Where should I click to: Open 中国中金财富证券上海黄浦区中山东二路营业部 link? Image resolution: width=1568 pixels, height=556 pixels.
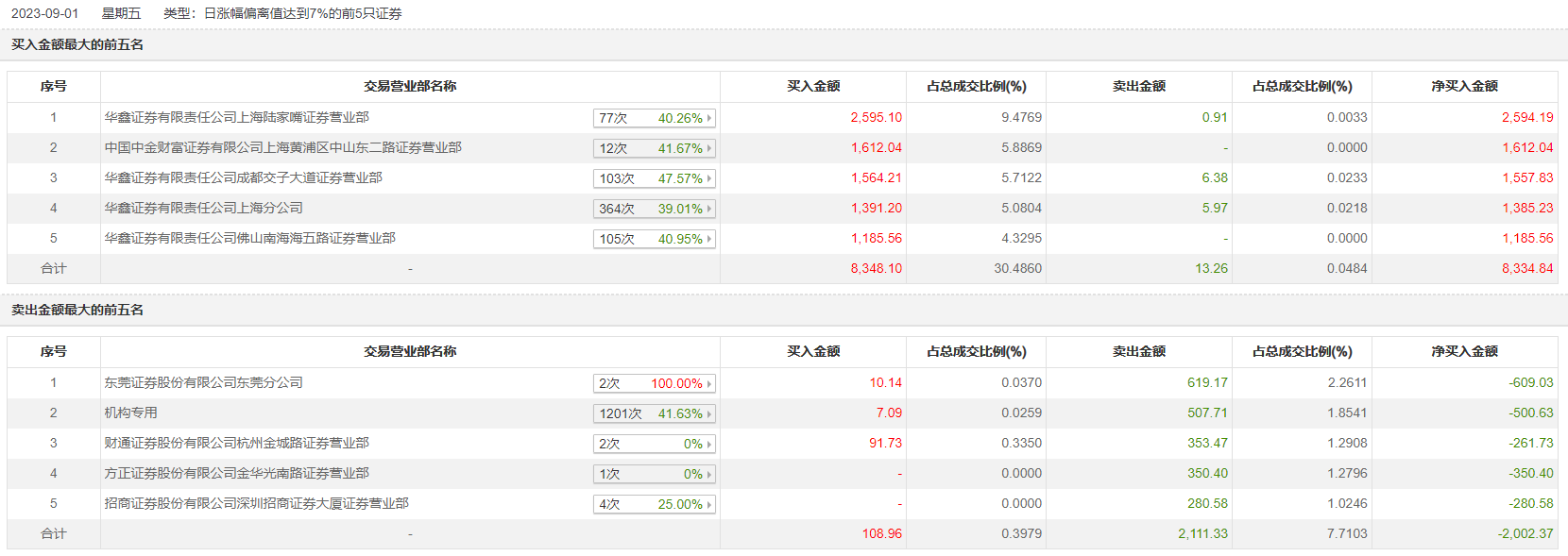coord(282,148)
